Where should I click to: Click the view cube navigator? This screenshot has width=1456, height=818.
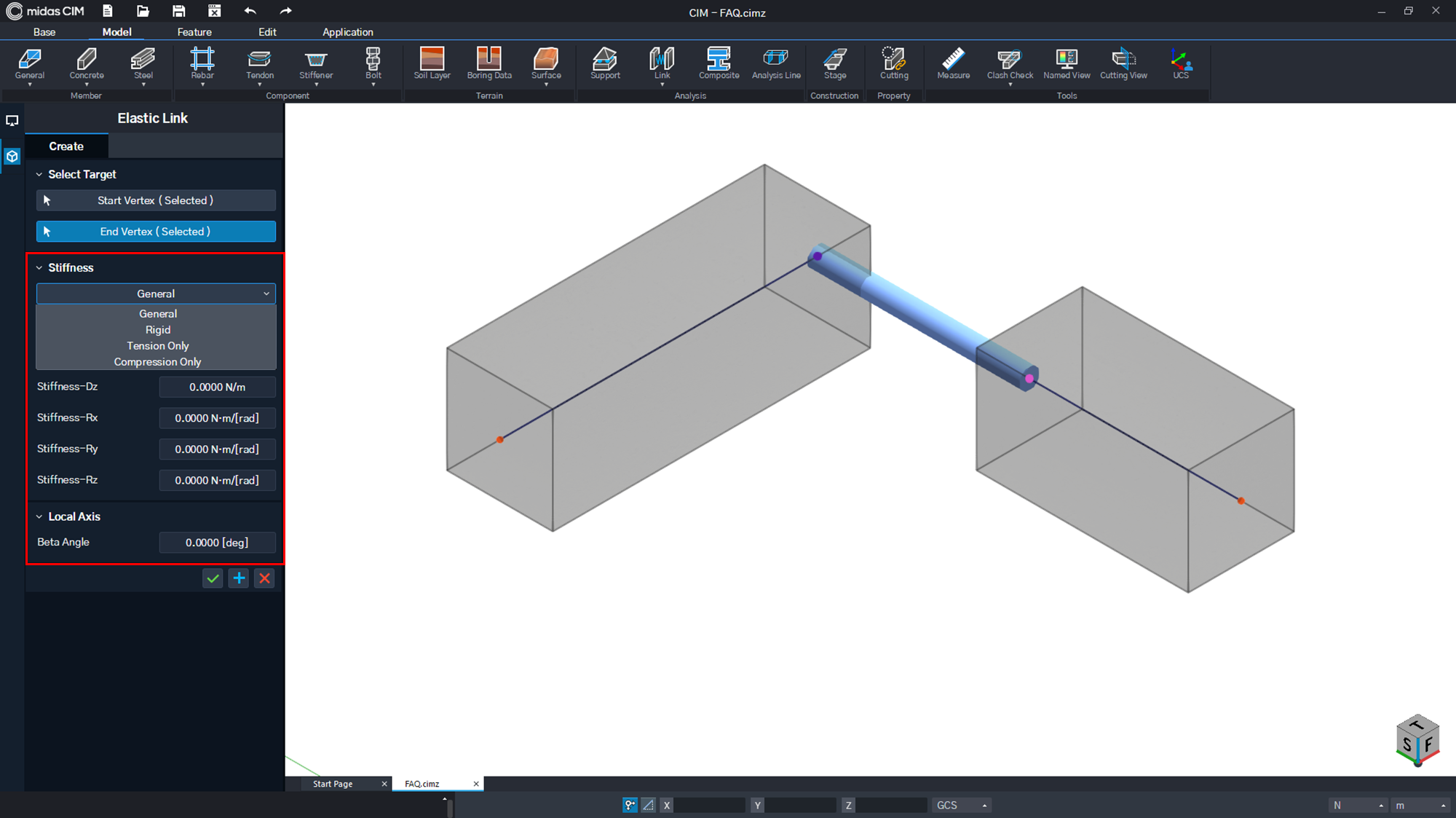(1417, 741)
